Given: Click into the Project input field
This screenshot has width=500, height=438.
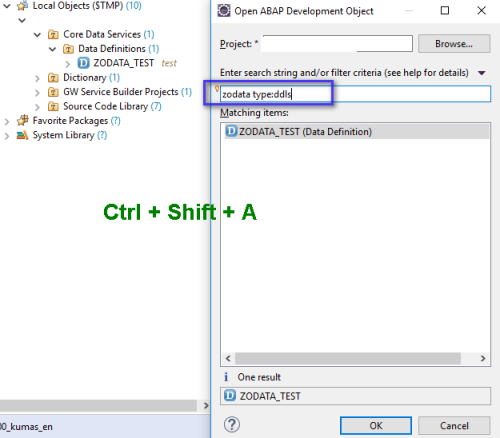Looking at the screenshot, I should 337,44.
